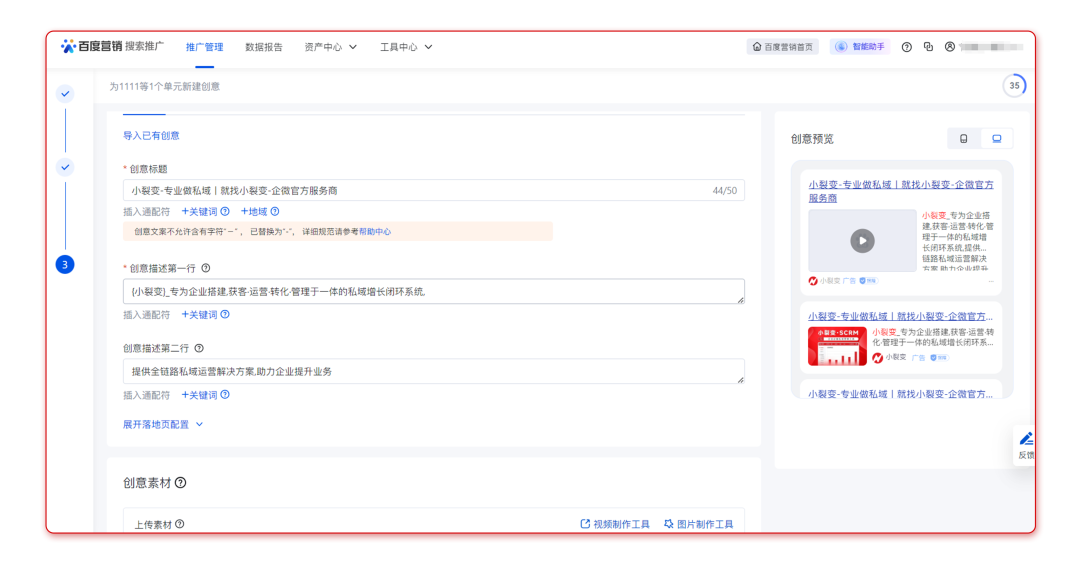The height and width of the screenshot is (573, 1080).
Task: Switch creative preview to mobile view
Action: click(x=964, y=139)
